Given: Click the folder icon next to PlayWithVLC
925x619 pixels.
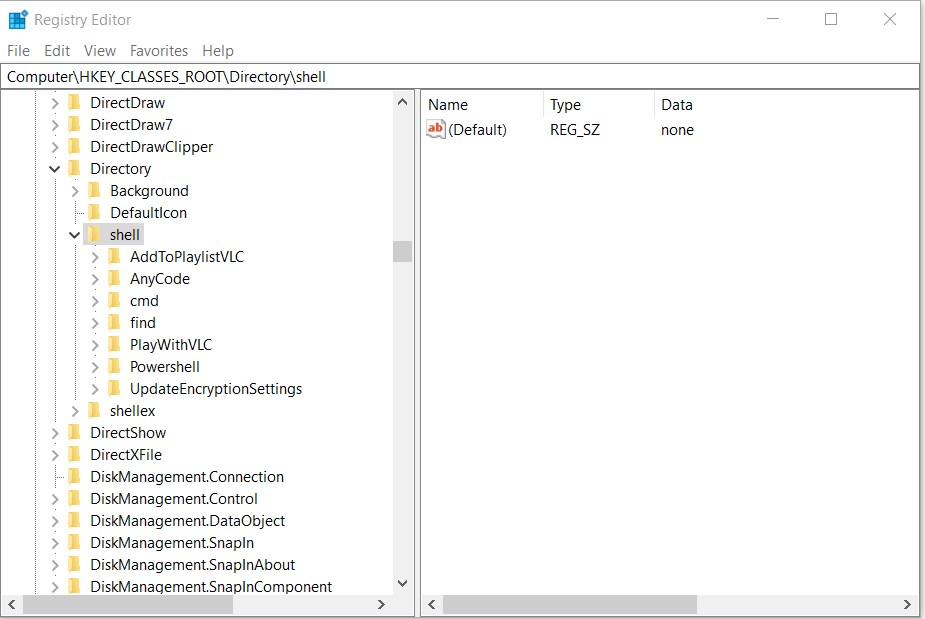Looking at the screenshot, I should [x=114, y=345].
